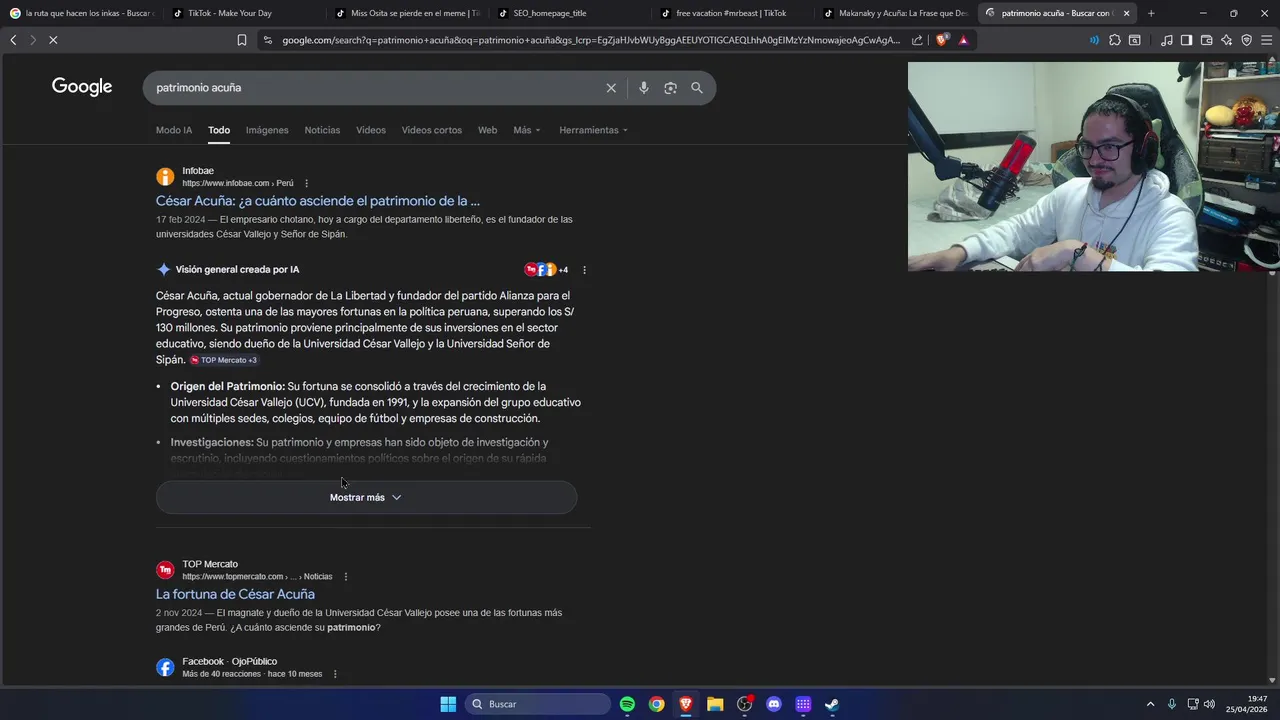1280x720 pixels.
Task: Switch to Modo IA tab
Action: pos(174,130)
